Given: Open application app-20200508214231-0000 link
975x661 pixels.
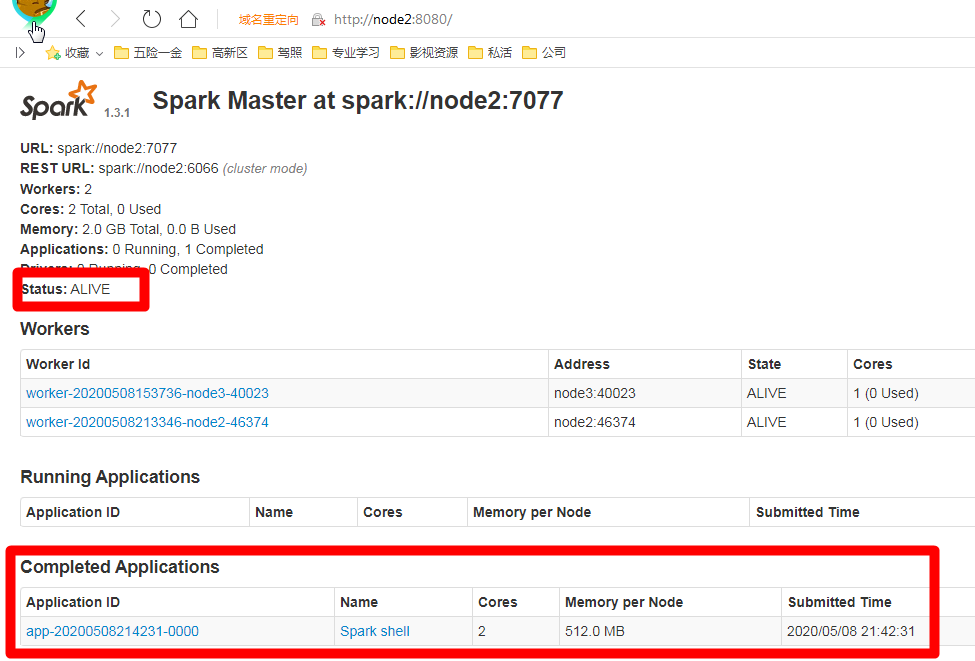Looking at the screenshot, I should 113,631.
